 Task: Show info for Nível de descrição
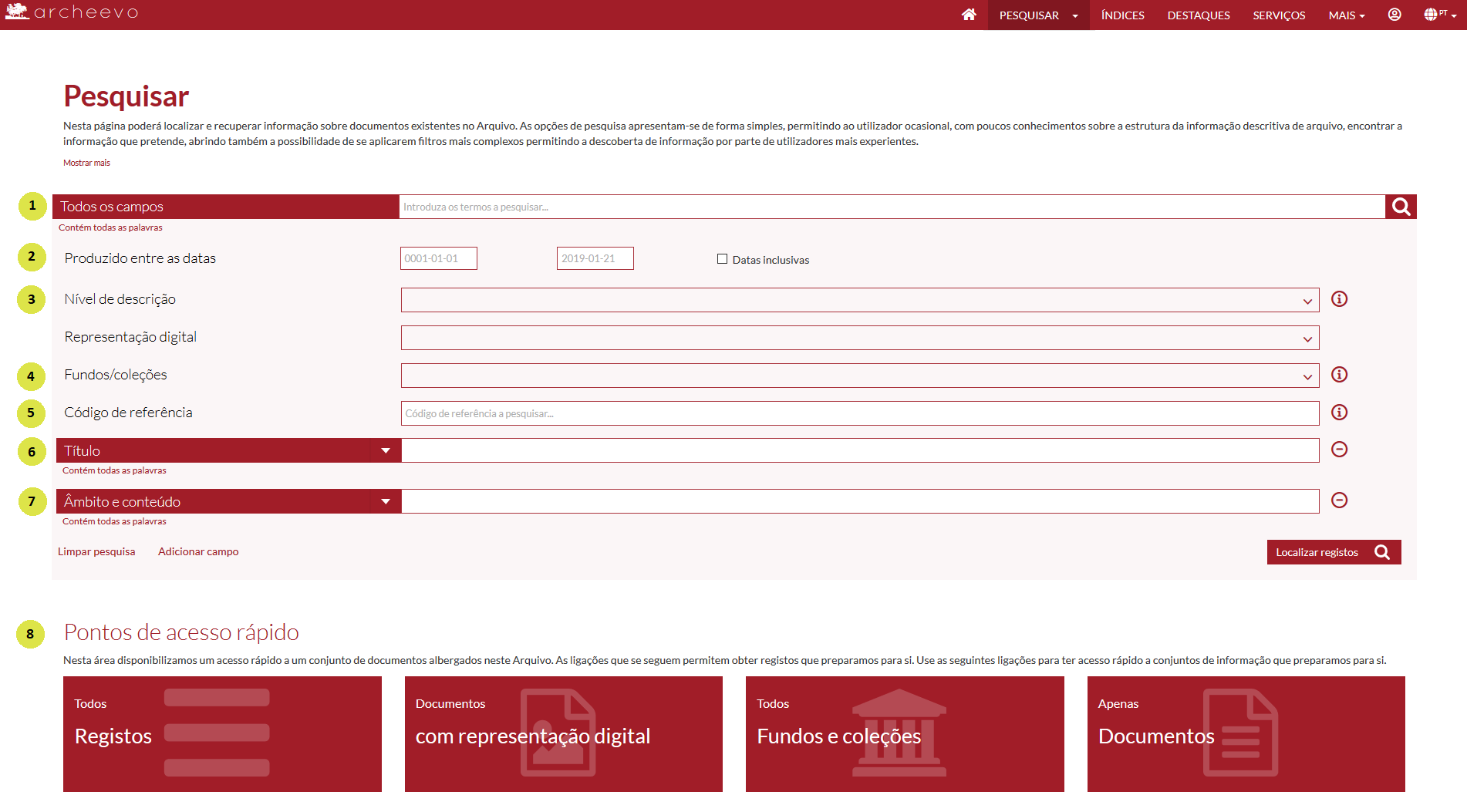click(x=1339, y=299)
